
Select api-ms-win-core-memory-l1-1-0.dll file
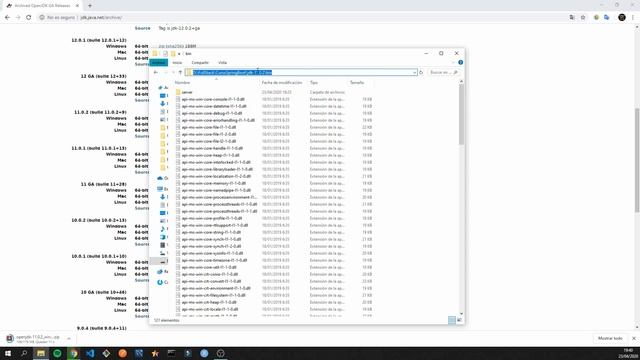pos(213,183)
